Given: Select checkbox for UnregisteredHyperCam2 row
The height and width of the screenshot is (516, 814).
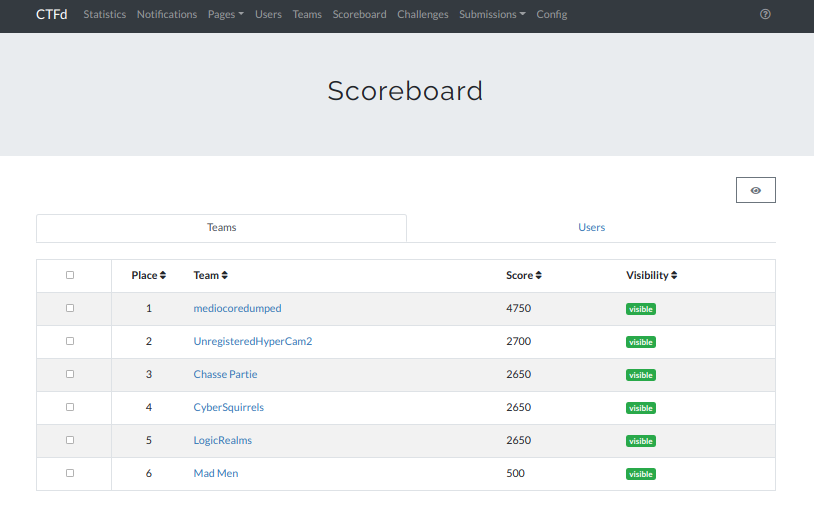Looking at the screenshot, I should (x=70, y=341).
